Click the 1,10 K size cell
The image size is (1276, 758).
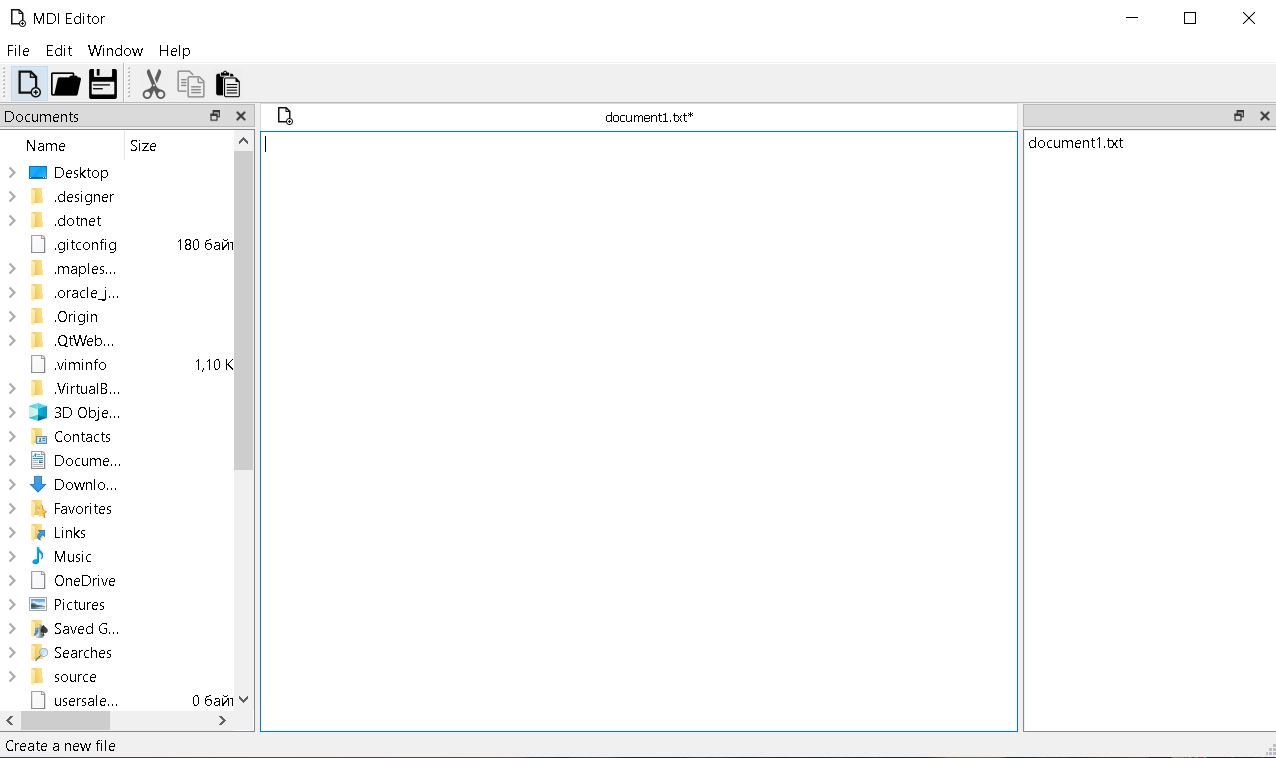coord(214,365)
